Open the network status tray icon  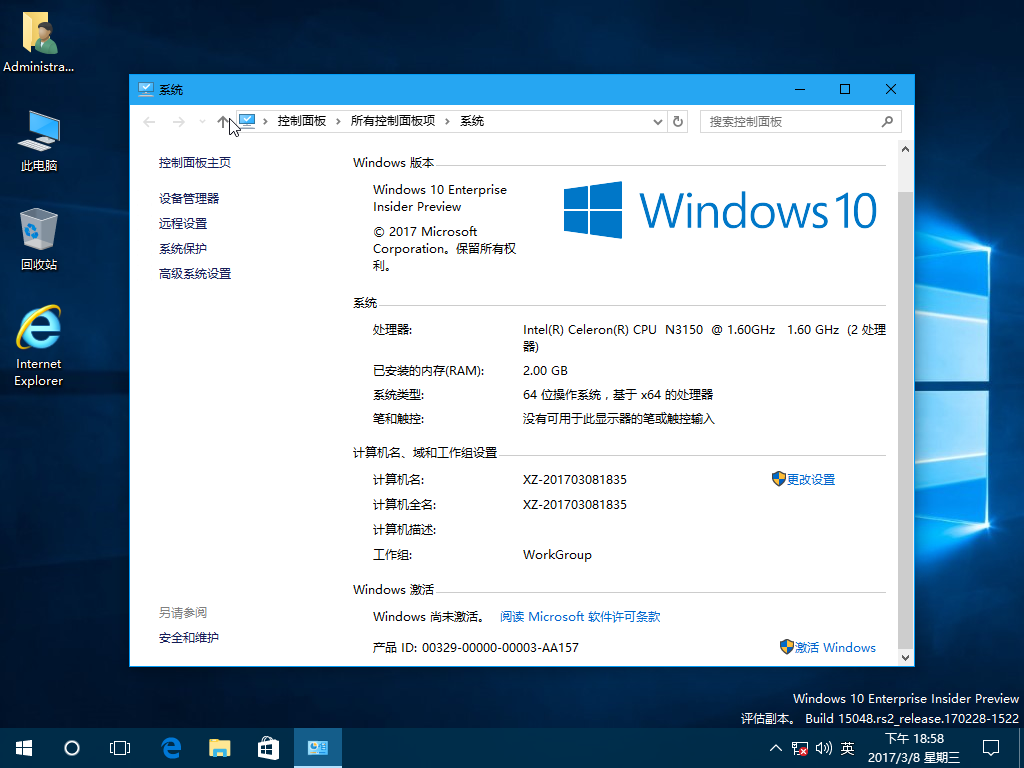pyautogui.click(x=799, y=748)
